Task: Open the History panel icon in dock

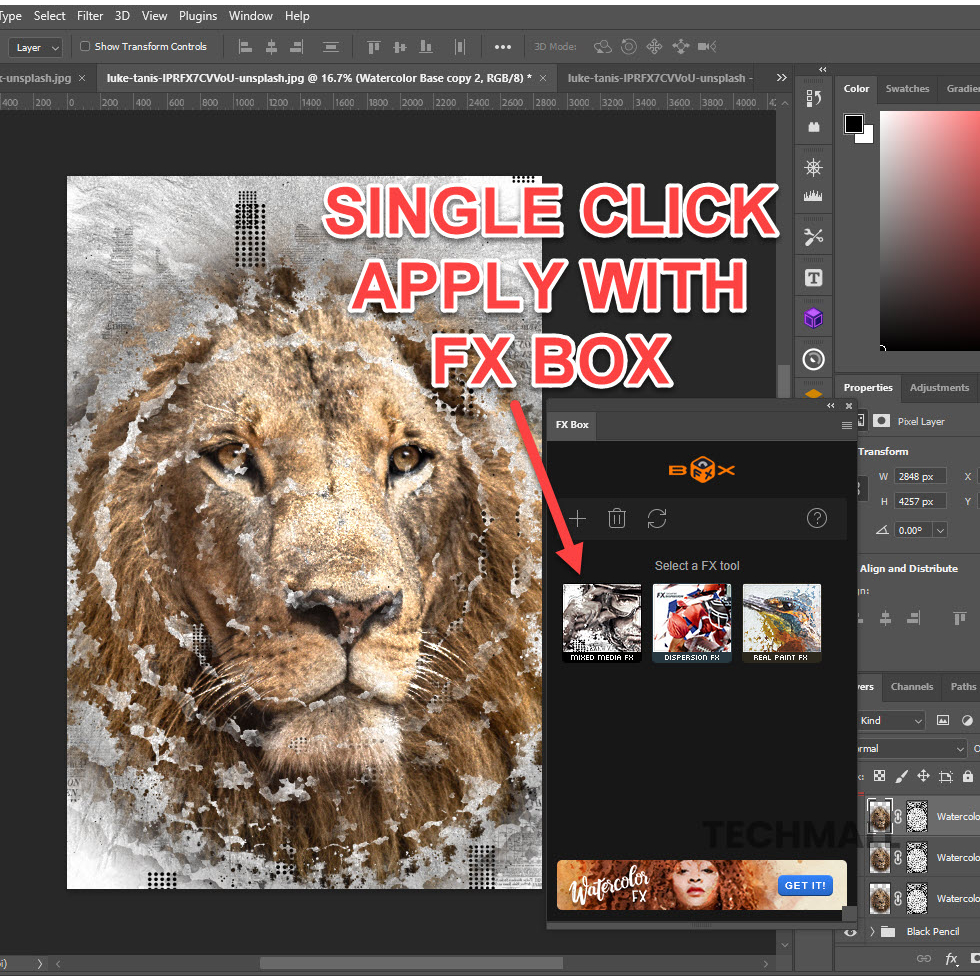Action: pyautogui.click(x=813, y=97)
